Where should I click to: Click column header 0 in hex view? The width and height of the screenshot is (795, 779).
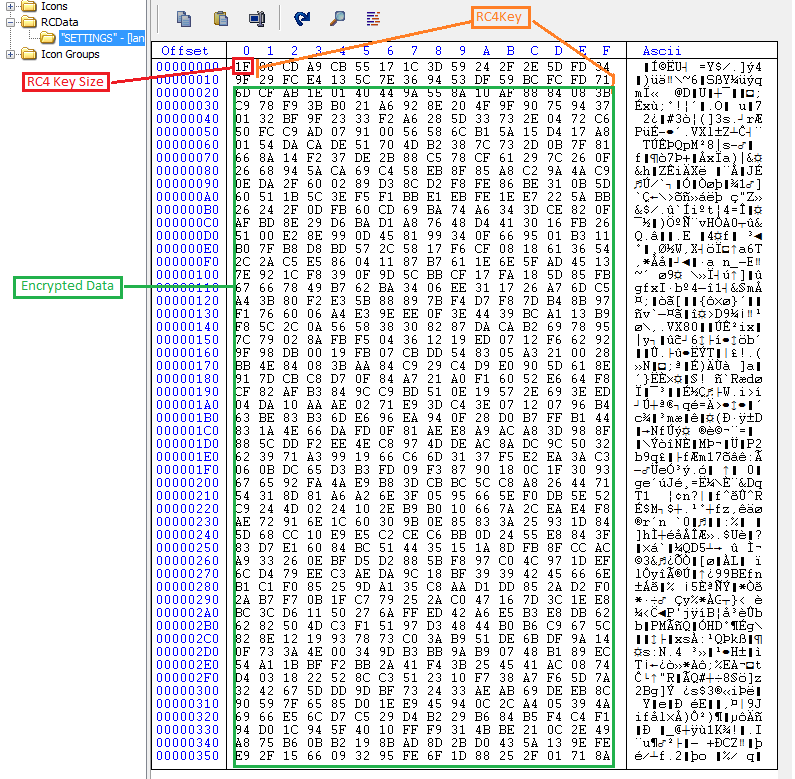(246, 51)
